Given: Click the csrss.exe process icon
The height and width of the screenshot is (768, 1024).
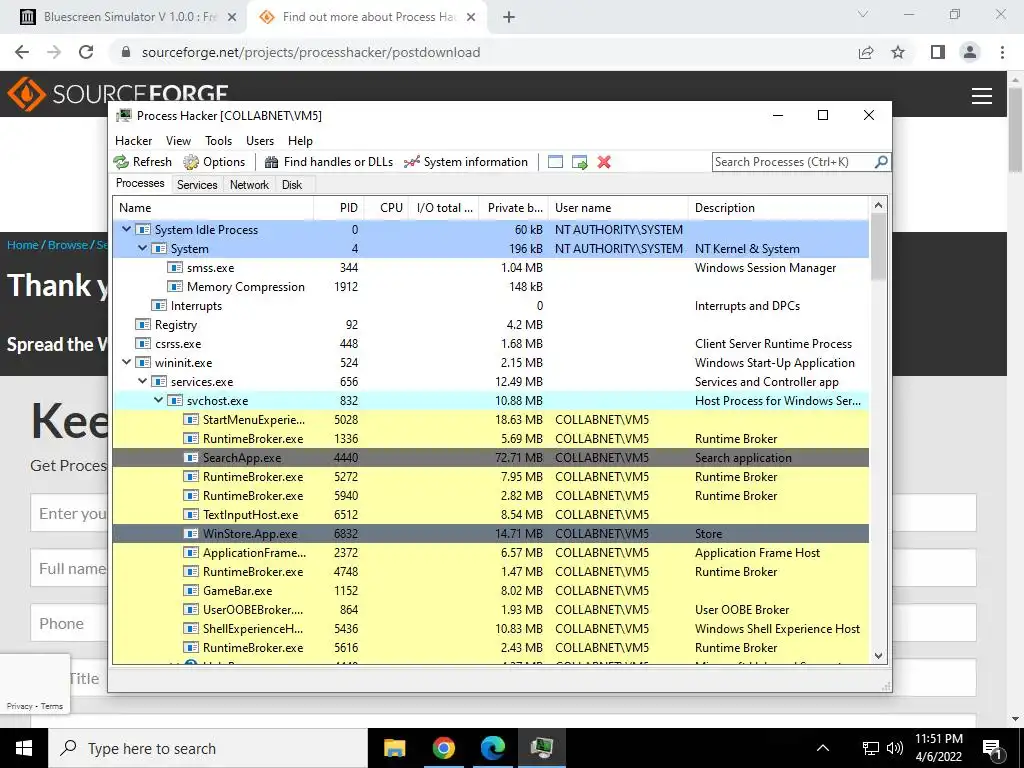Looking at the screenshot, I should (142, 344).
